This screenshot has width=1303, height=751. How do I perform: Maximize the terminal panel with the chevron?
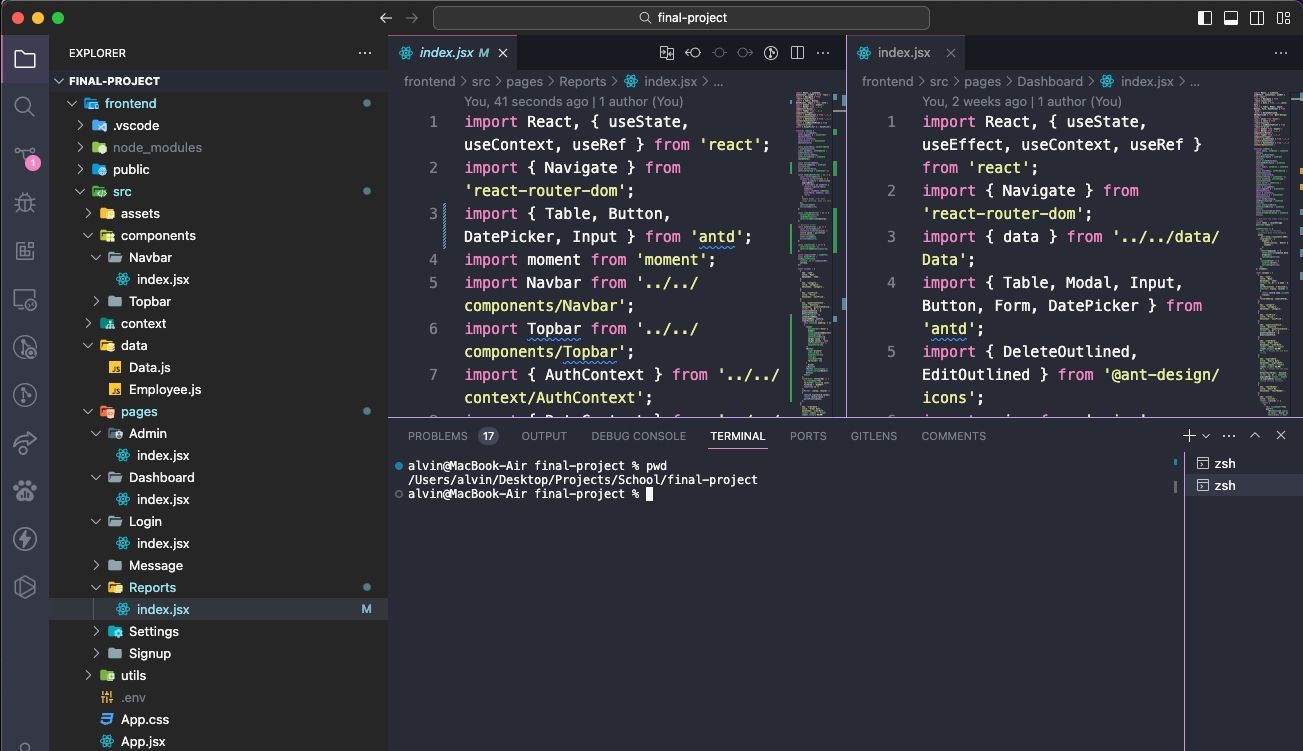point(1254,435)
